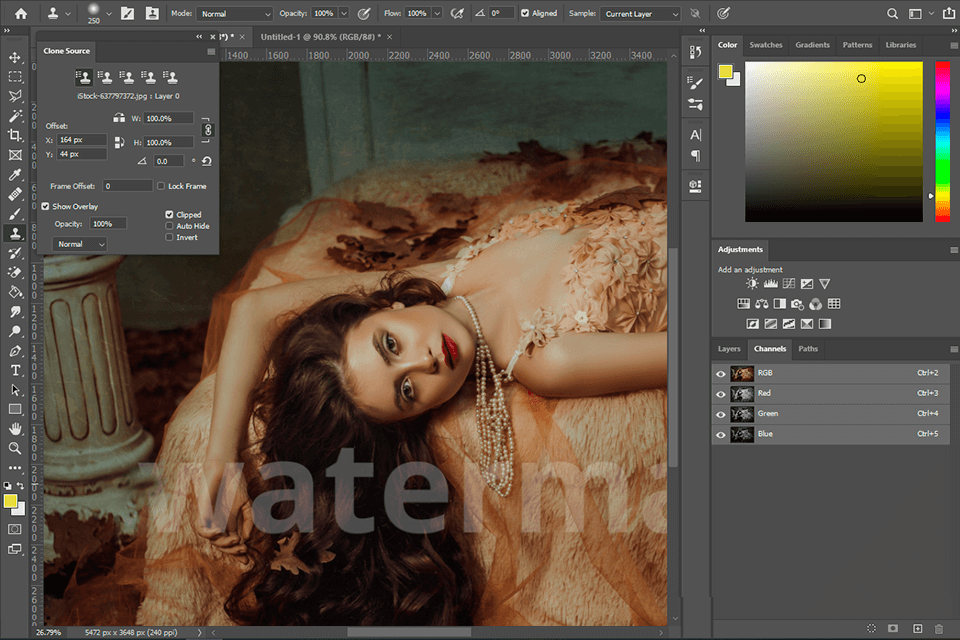Choose the Clone Stamp tool
The width and height of the screenshot is (960, 640).
pos(15,232)
